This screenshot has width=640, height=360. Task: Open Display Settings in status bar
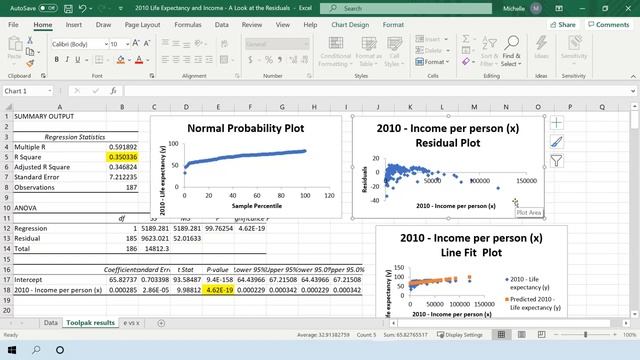pyautogui.click(x=460, y=335)
